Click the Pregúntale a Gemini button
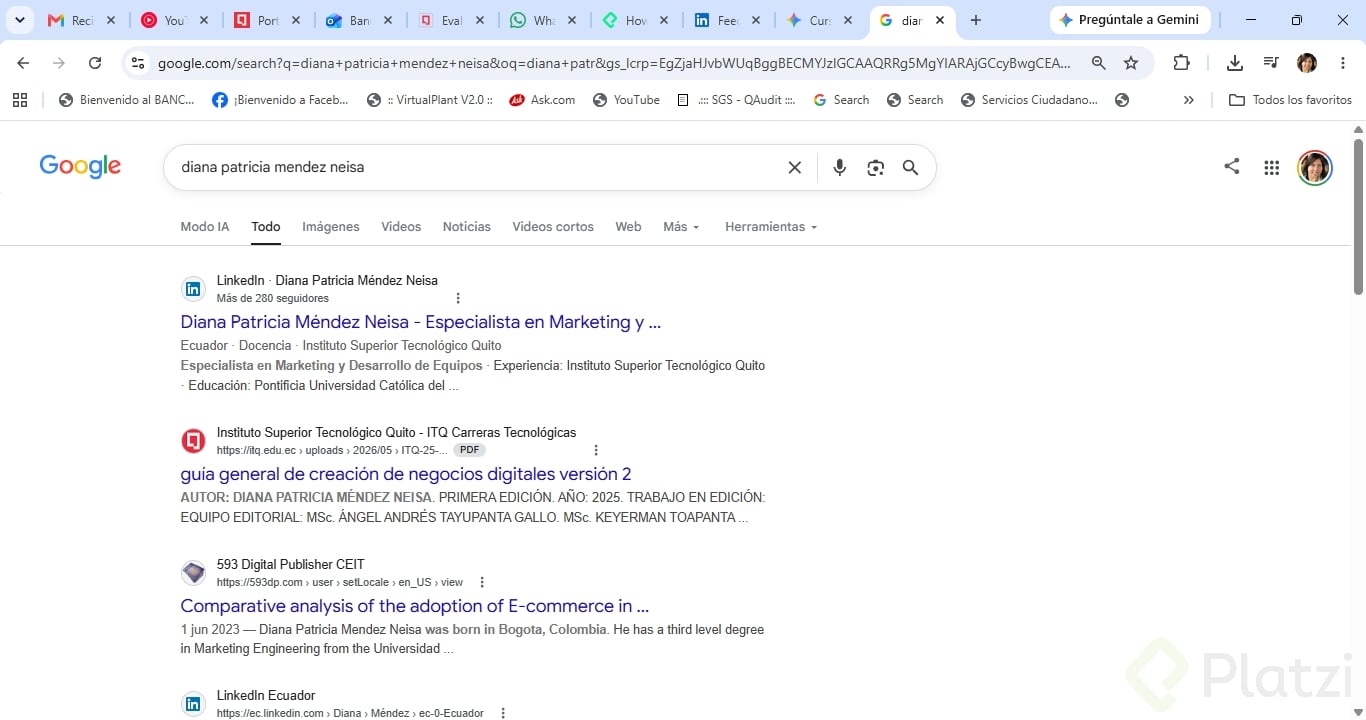Image resolution: width=1366 pixels, height=720 pixels. (x=1130, y=20)
